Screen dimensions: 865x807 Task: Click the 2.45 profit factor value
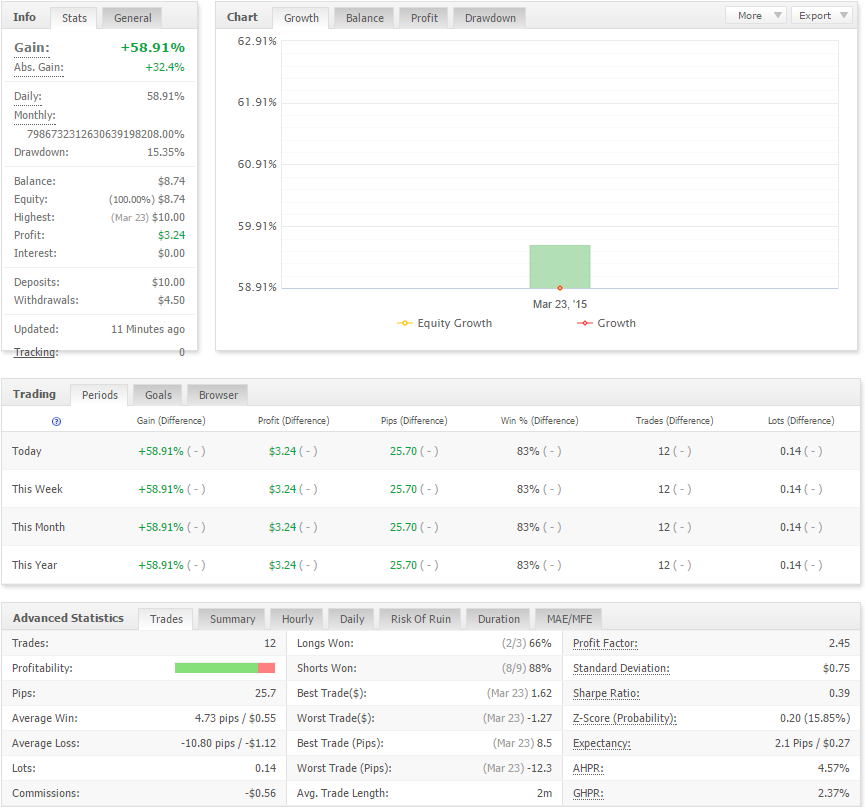pos(839,643)
